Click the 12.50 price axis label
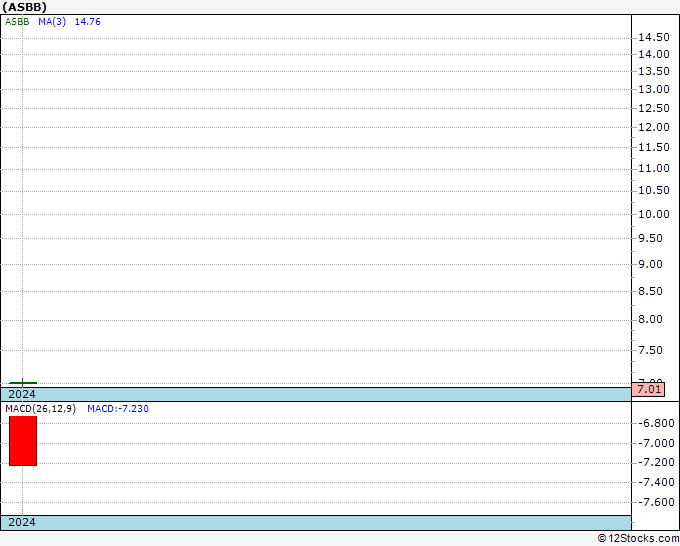The height and width of the screenshot is (546, 680). pyautogui.click(x=654, y=108)
